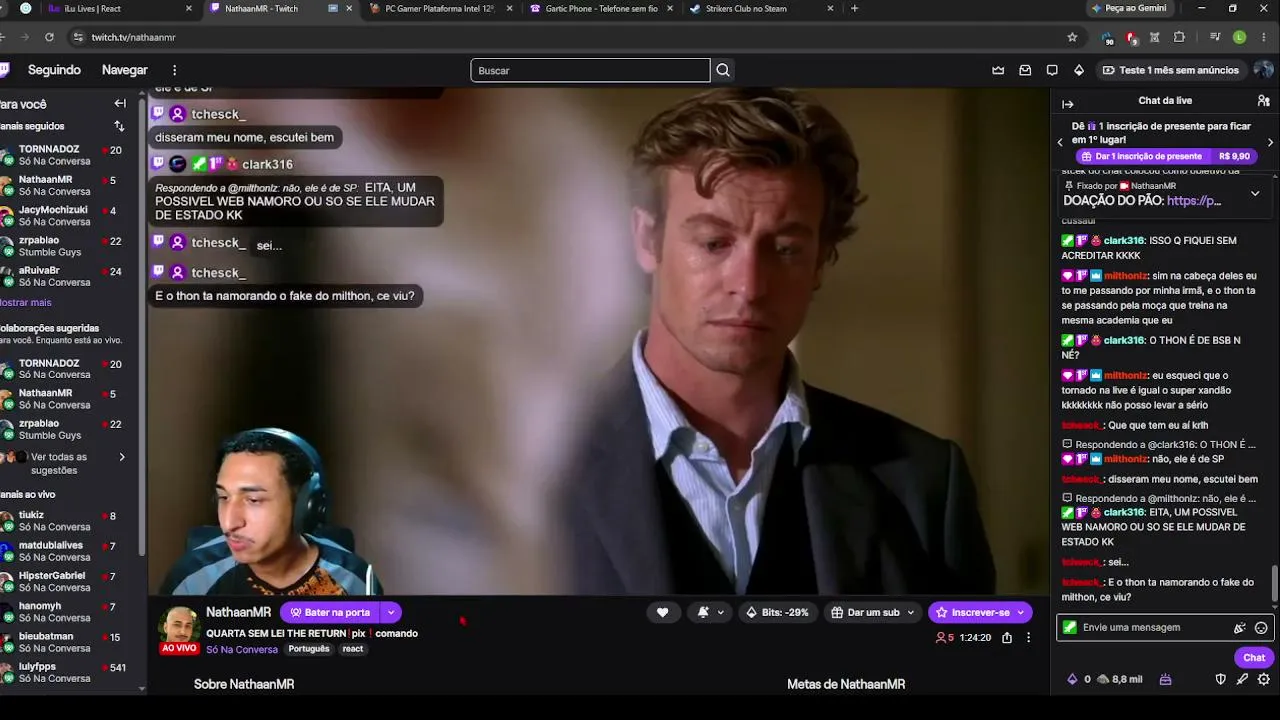
Task: Switch to the iLu Lives React tab
Action: click(x=118, y=8)
